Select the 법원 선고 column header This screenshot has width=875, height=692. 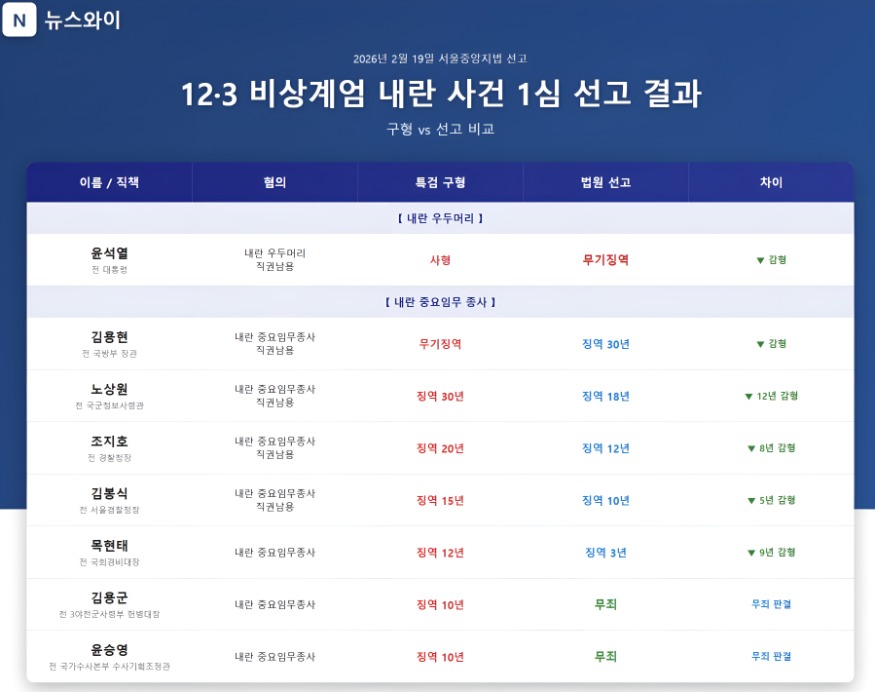click(602, 182)
